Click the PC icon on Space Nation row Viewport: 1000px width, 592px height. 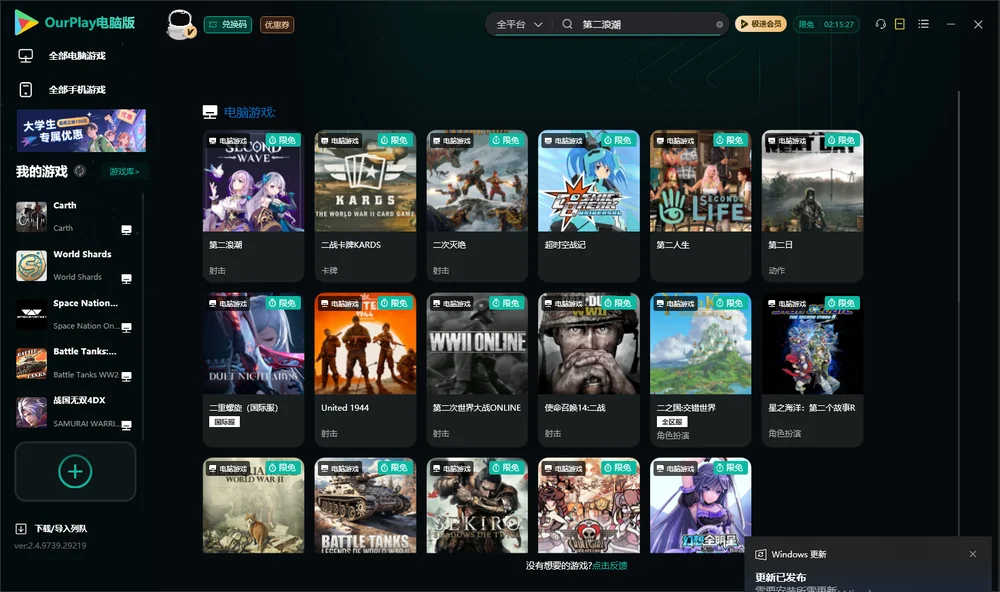pos(126,327)
